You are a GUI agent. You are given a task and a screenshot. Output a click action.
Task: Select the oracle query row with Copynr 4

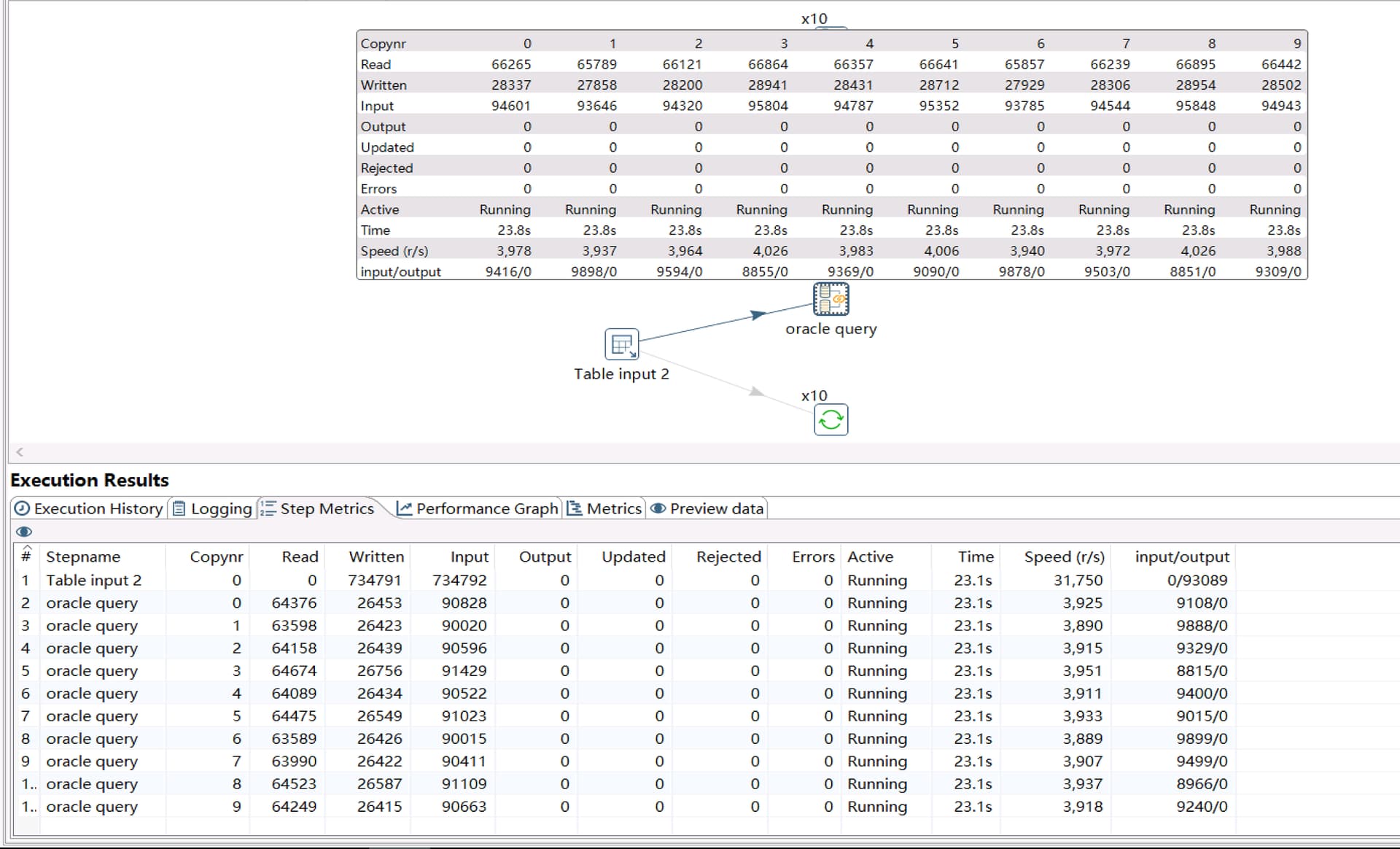click(92, 694)
